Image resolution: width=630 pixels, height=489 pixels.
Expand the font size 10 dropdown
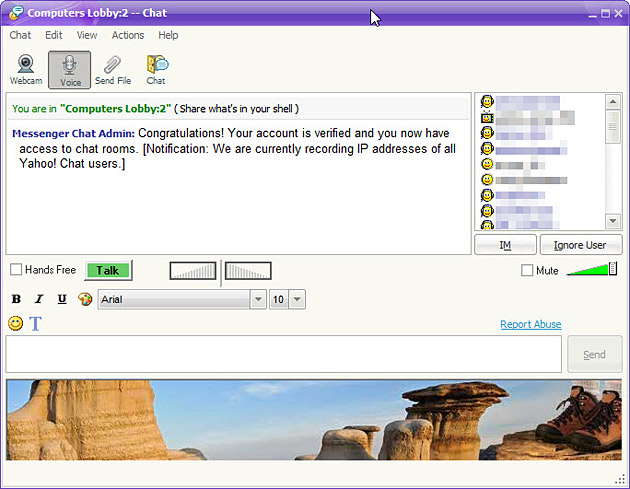(297, 299)
